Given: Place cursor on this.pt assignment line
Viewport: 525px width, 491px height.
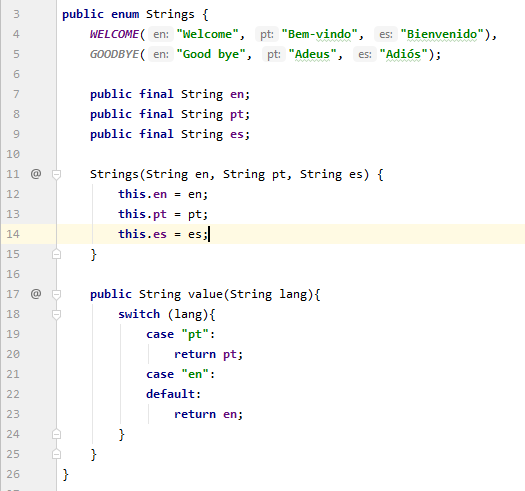Looking at the screenshot, I should click(x=163, y=214).
